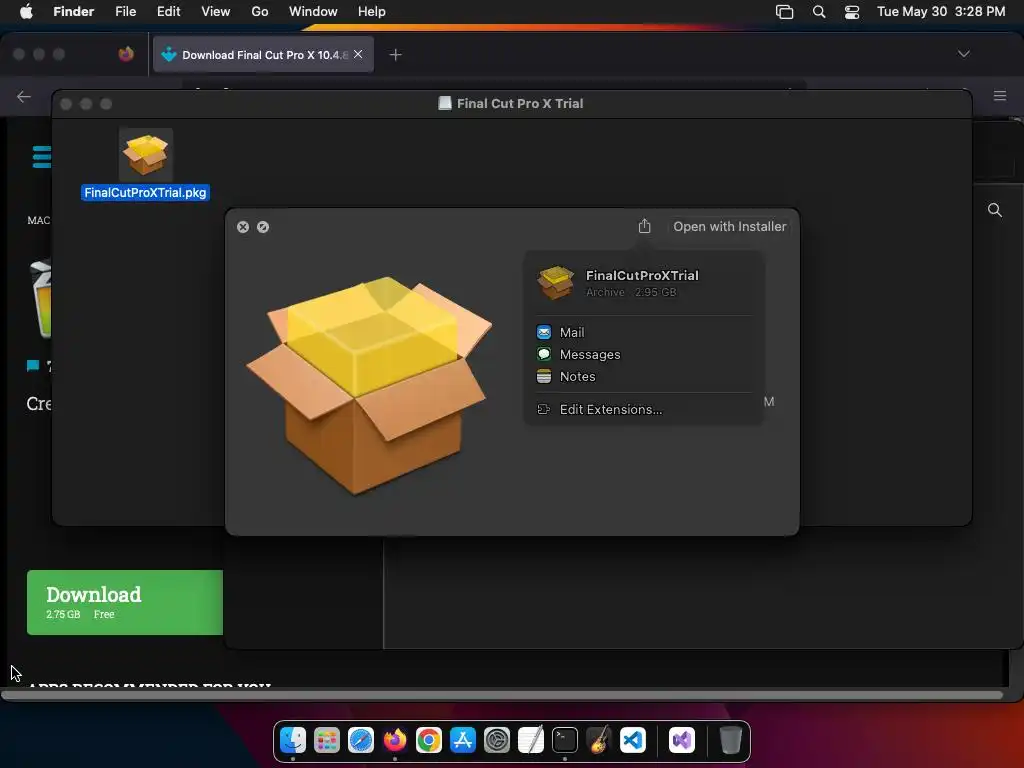Viewport: 1024px width, 768px height.
Task: Click the Firefox icon in tab bar
Action: [126, 54]
